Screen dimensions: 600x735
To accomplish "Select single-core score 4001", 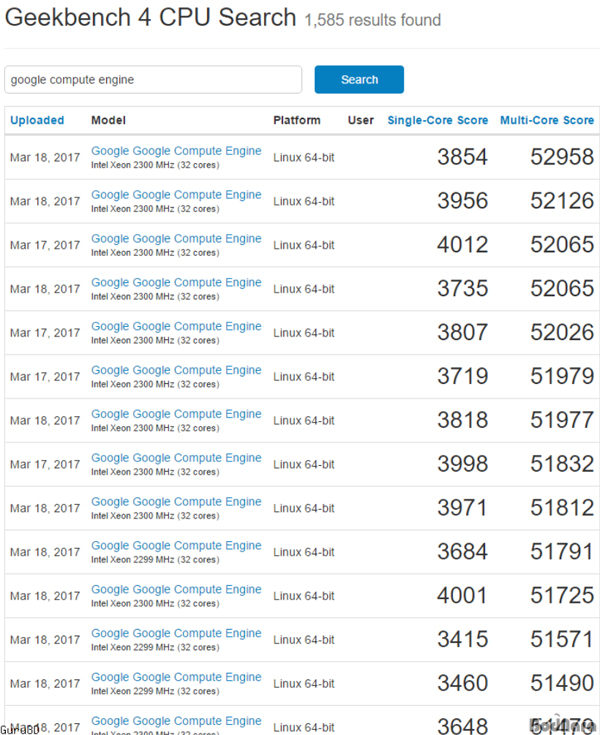I will pyautogui.click(x=463, y=596).
